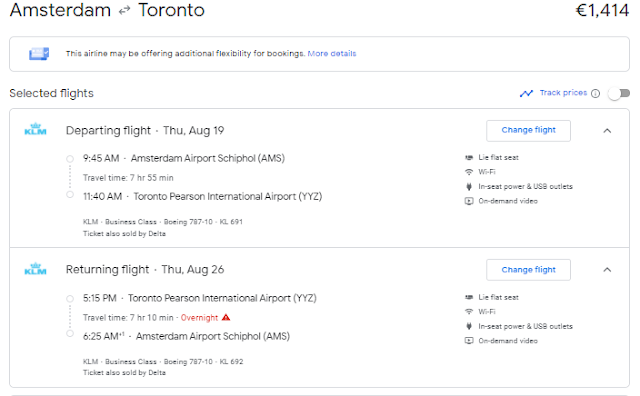Click the KLM logo on returning flight

tap(36, 269)
